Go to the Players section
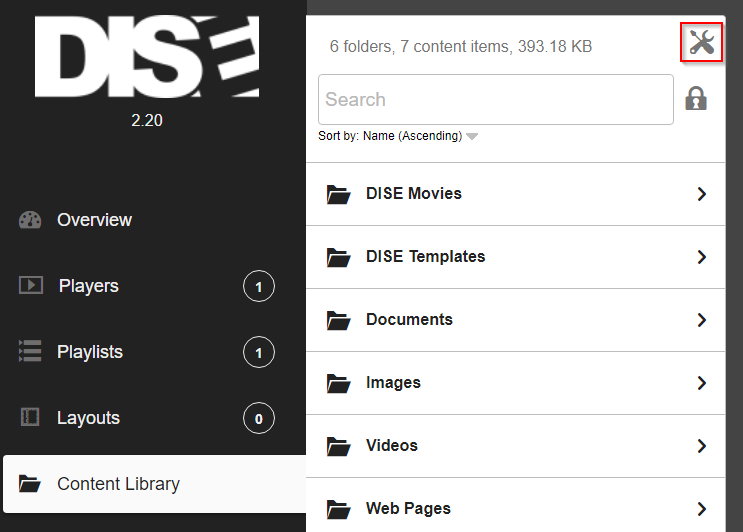The height and width of the screenshot is (532, 743). 89,286
